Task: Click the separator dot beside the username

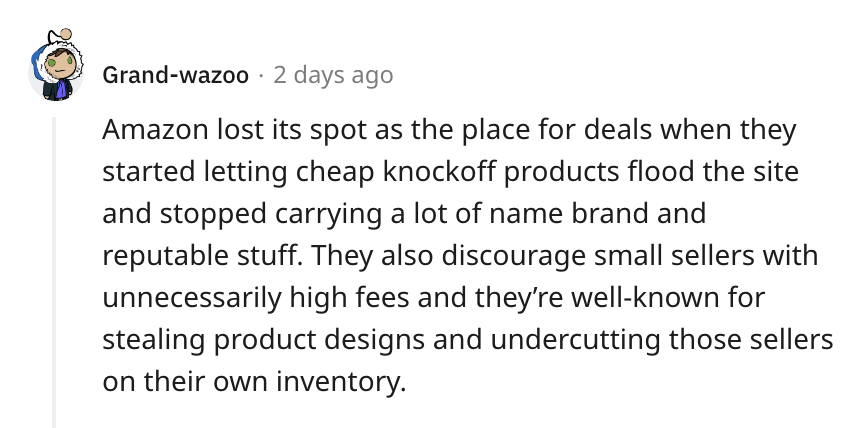Action: pyautogui.click(x=261, y=75)
